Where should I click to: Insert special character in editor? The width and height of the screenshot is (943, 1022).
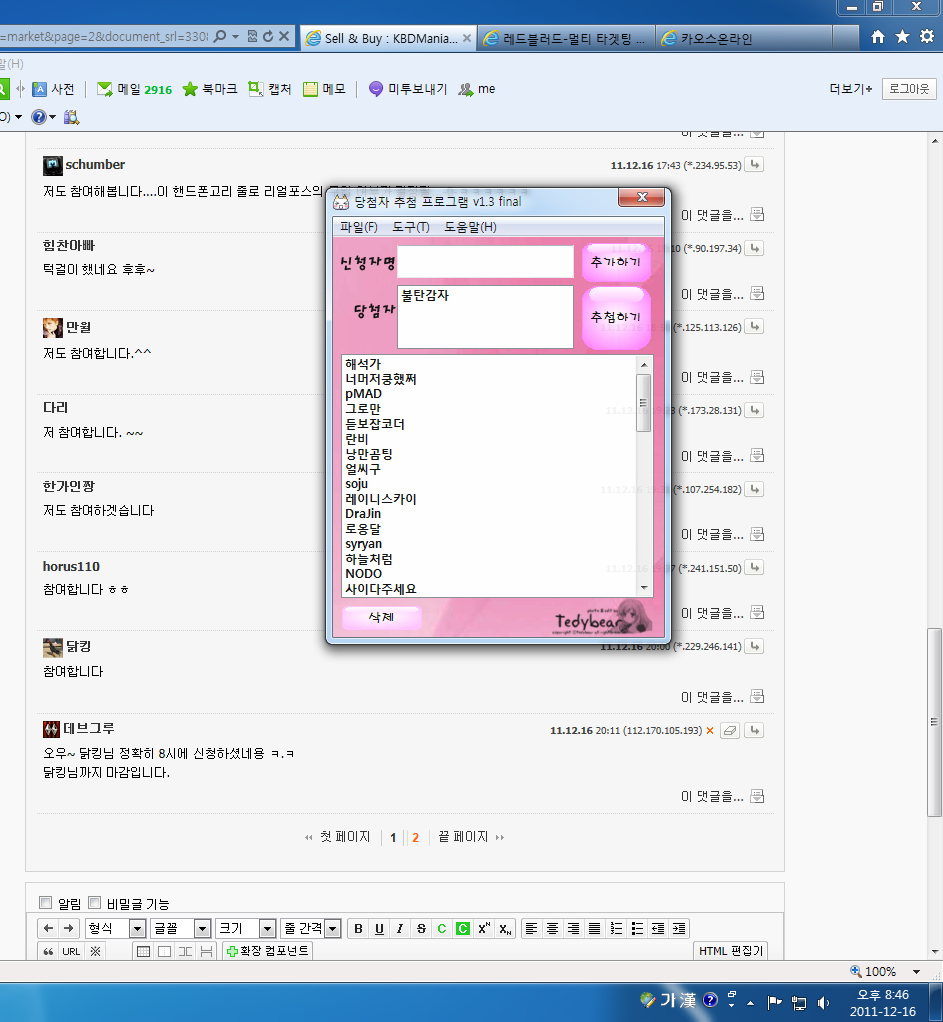point(95,951)
